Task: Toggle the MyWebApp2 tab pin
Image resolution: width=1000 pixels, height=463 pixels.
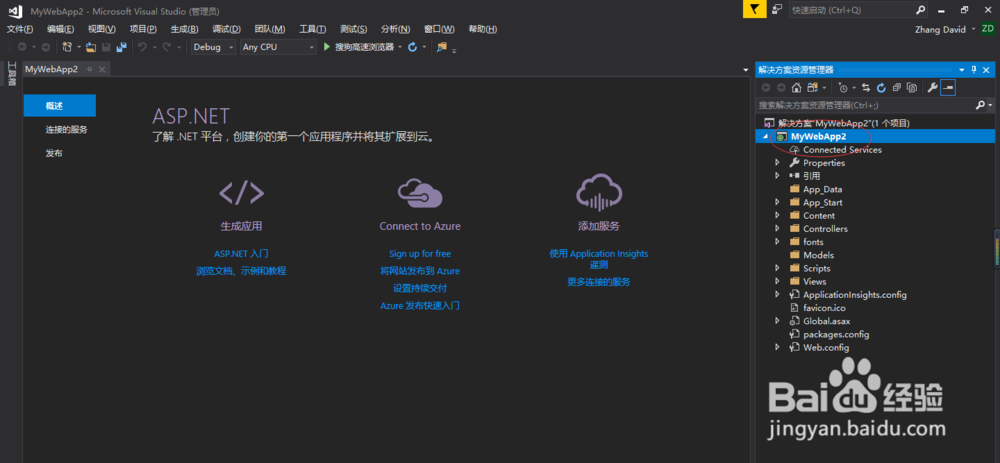Action: point(89,69)
